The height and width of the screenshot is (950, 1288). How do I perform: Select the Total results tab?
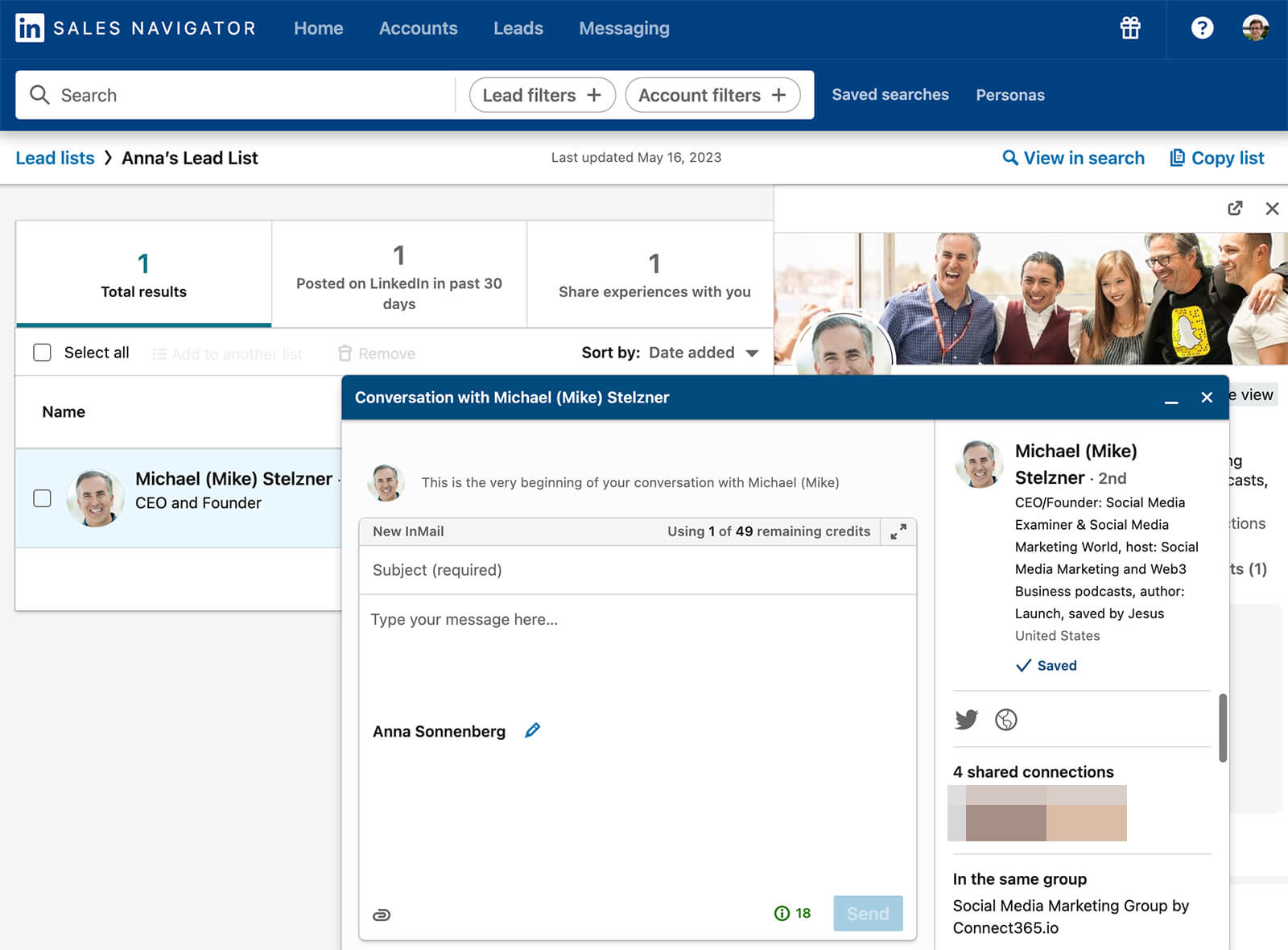click(x=143, y=275)
